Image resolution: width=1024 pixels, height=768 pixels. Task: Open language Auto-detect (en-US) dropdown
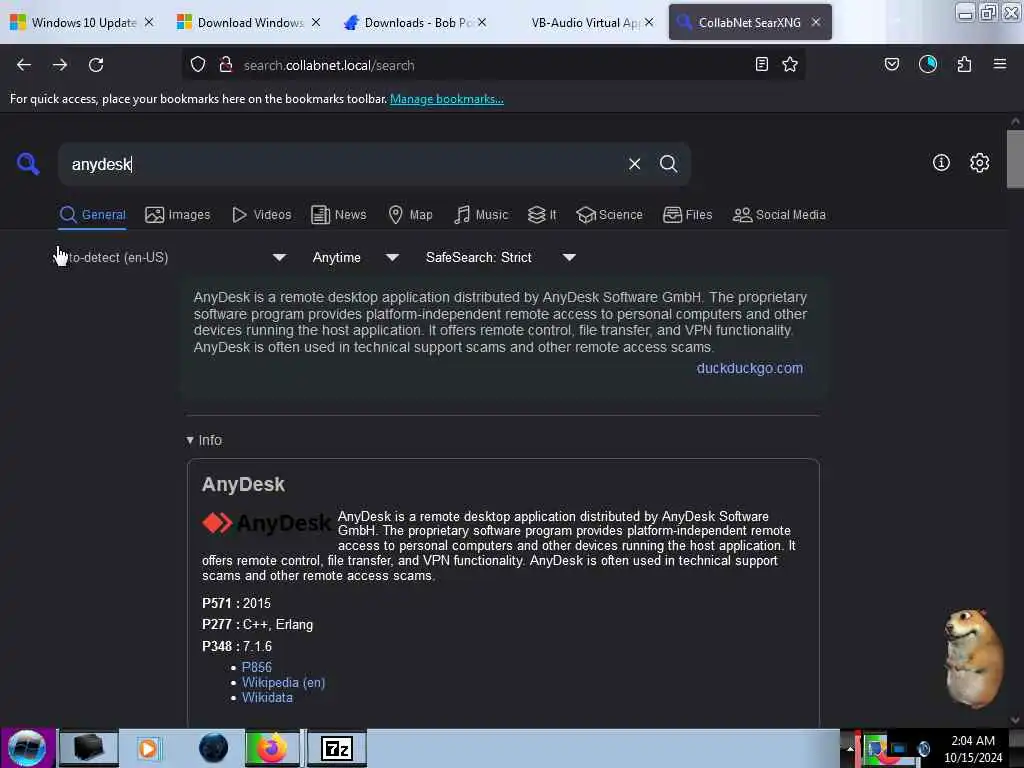[170, 257]
